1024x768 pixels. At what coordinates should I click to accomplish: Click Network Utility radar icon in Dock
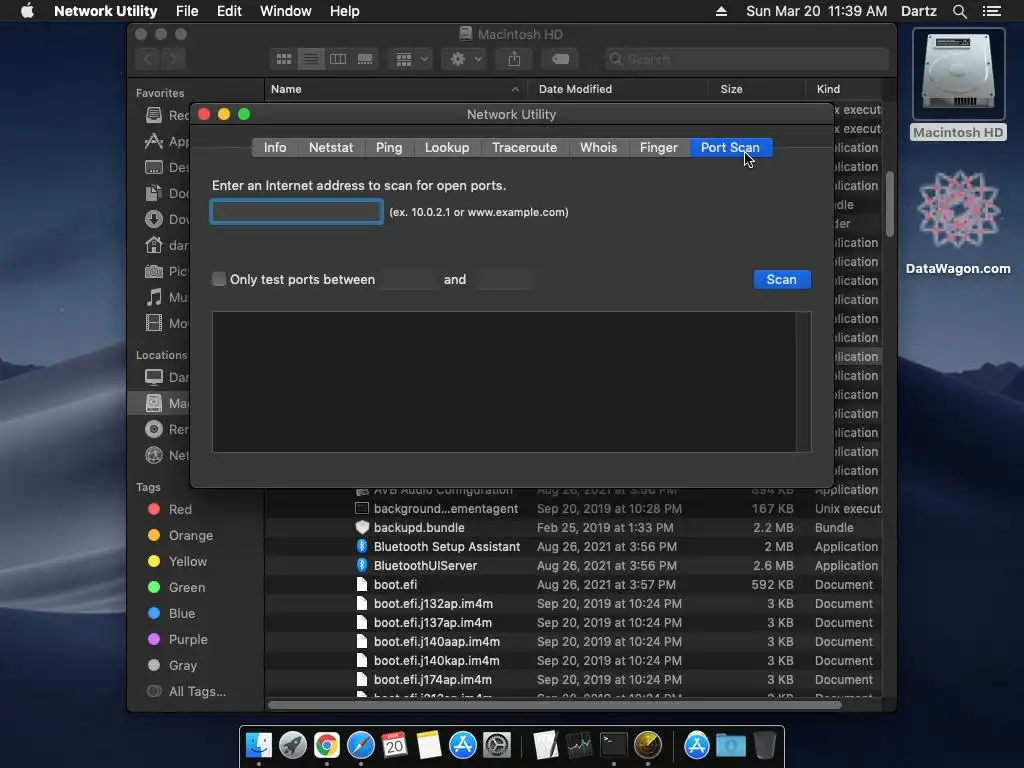[x=647, y=745]
